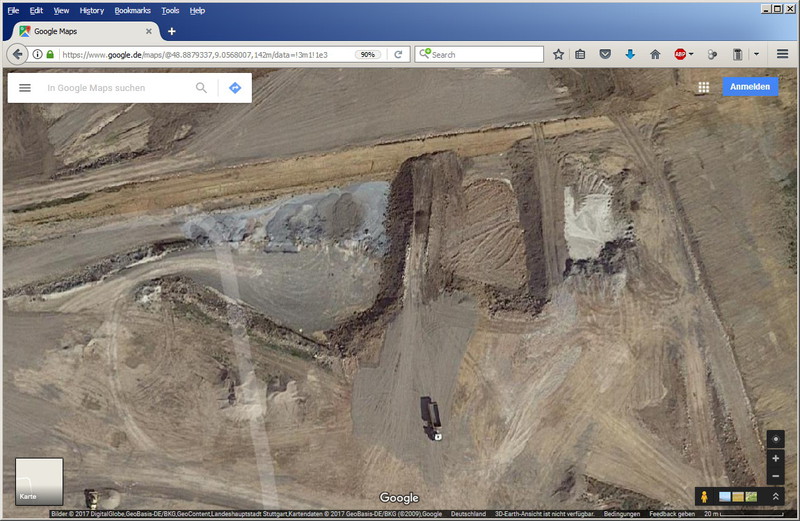Open a new browser tab
This screenshot has width=800, height=521.
point(171,31)
